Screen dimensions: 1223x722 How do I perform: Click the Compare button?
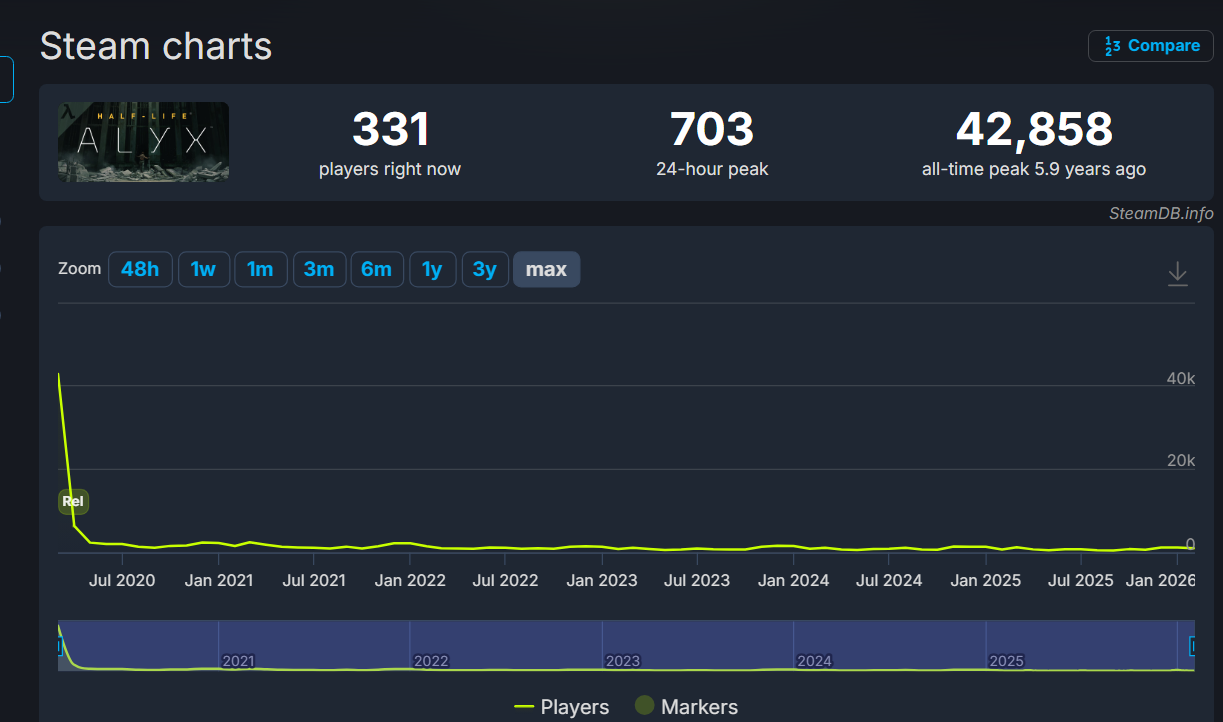tap(1150, 46)
